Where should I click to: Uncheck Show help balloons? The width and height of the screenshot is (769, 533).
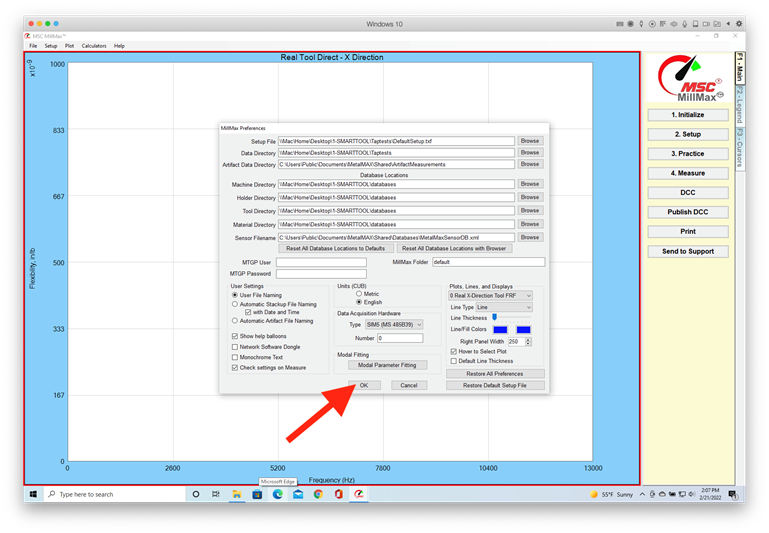click(x=235, y=336)
